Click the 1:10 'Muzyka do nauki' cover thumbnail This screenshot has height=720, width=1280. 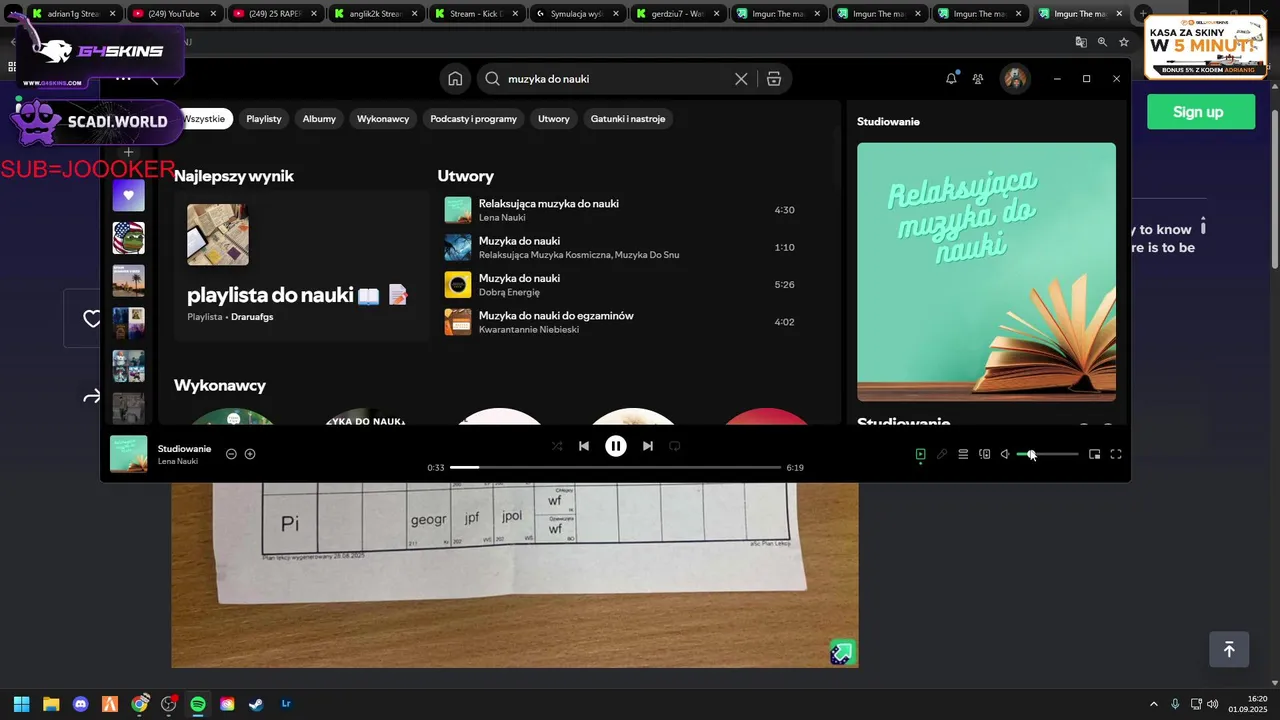click(x=458, y=247)
